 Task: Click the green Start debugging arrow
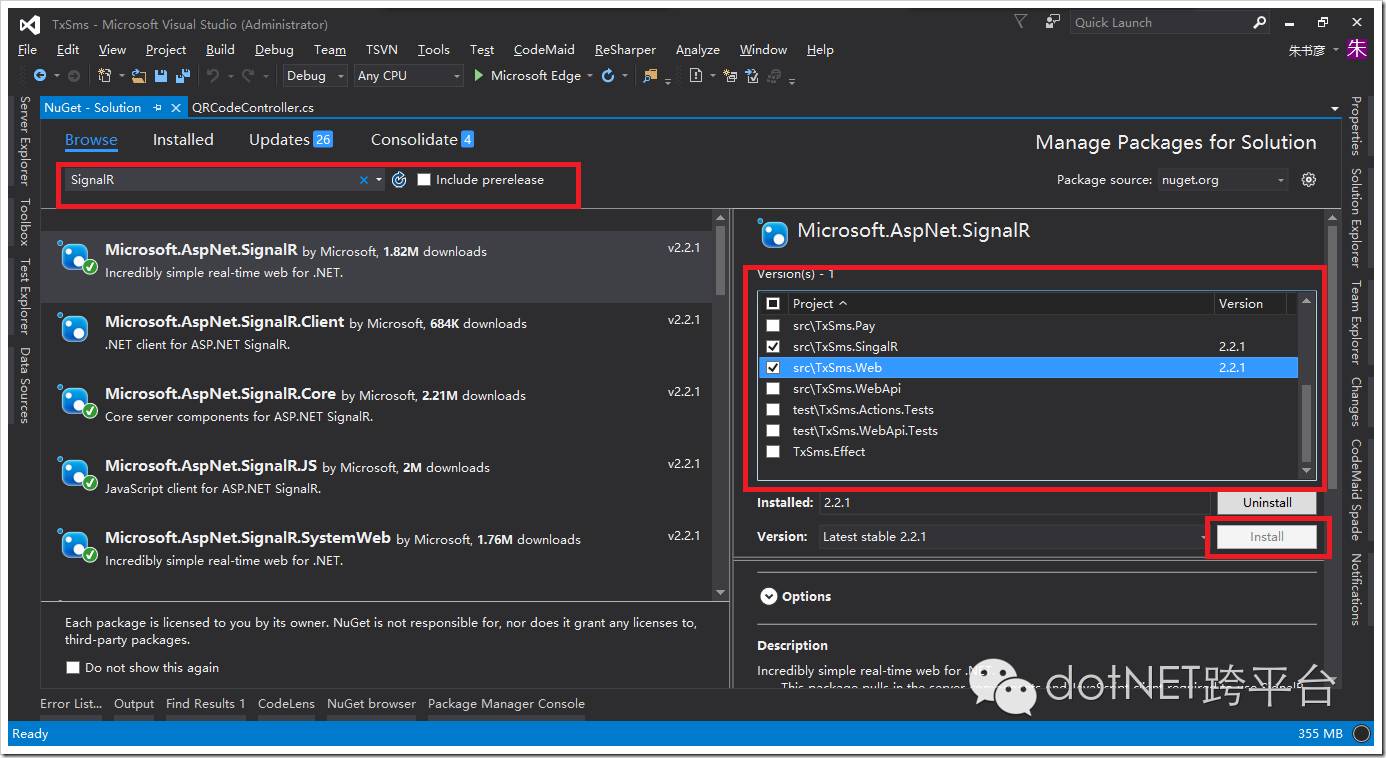(479, 76)
